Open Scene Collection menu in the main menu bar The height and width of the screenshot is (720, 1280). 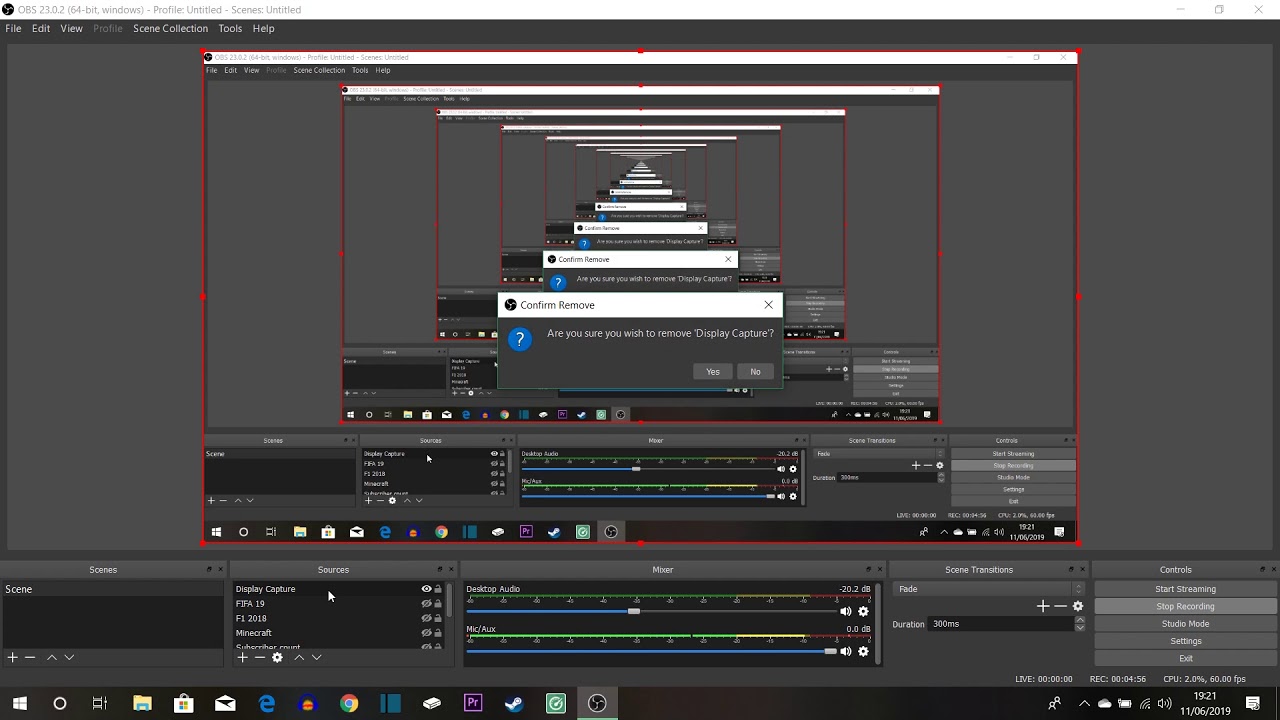(x=171, y=28)
